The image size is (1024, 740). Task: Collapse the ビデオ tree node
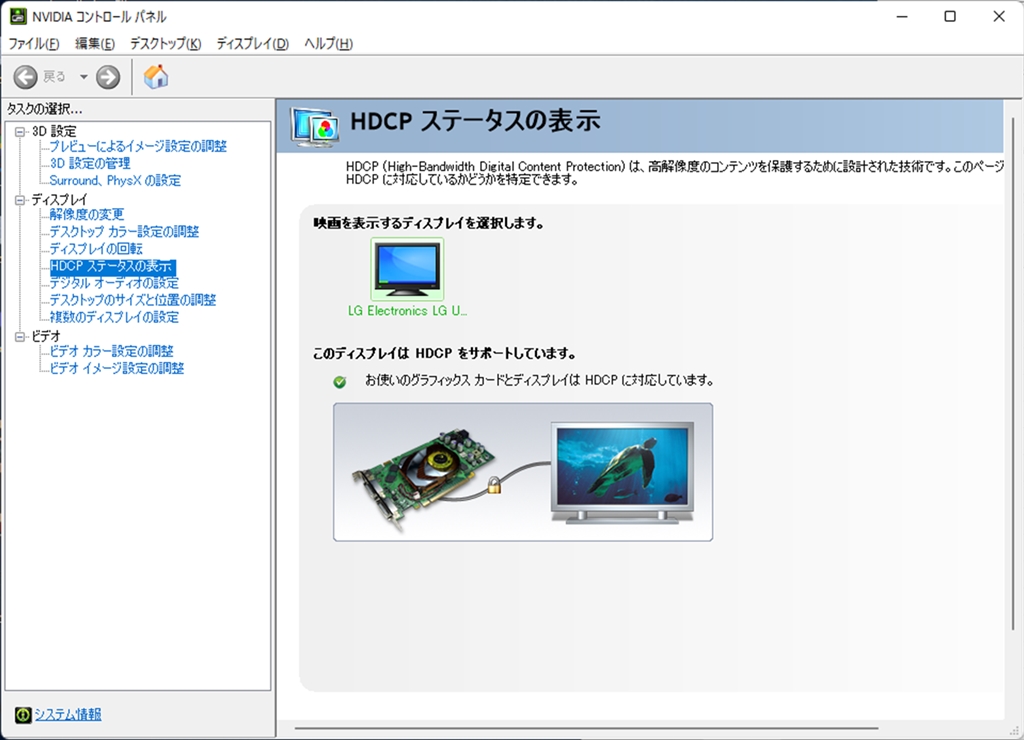20,336
